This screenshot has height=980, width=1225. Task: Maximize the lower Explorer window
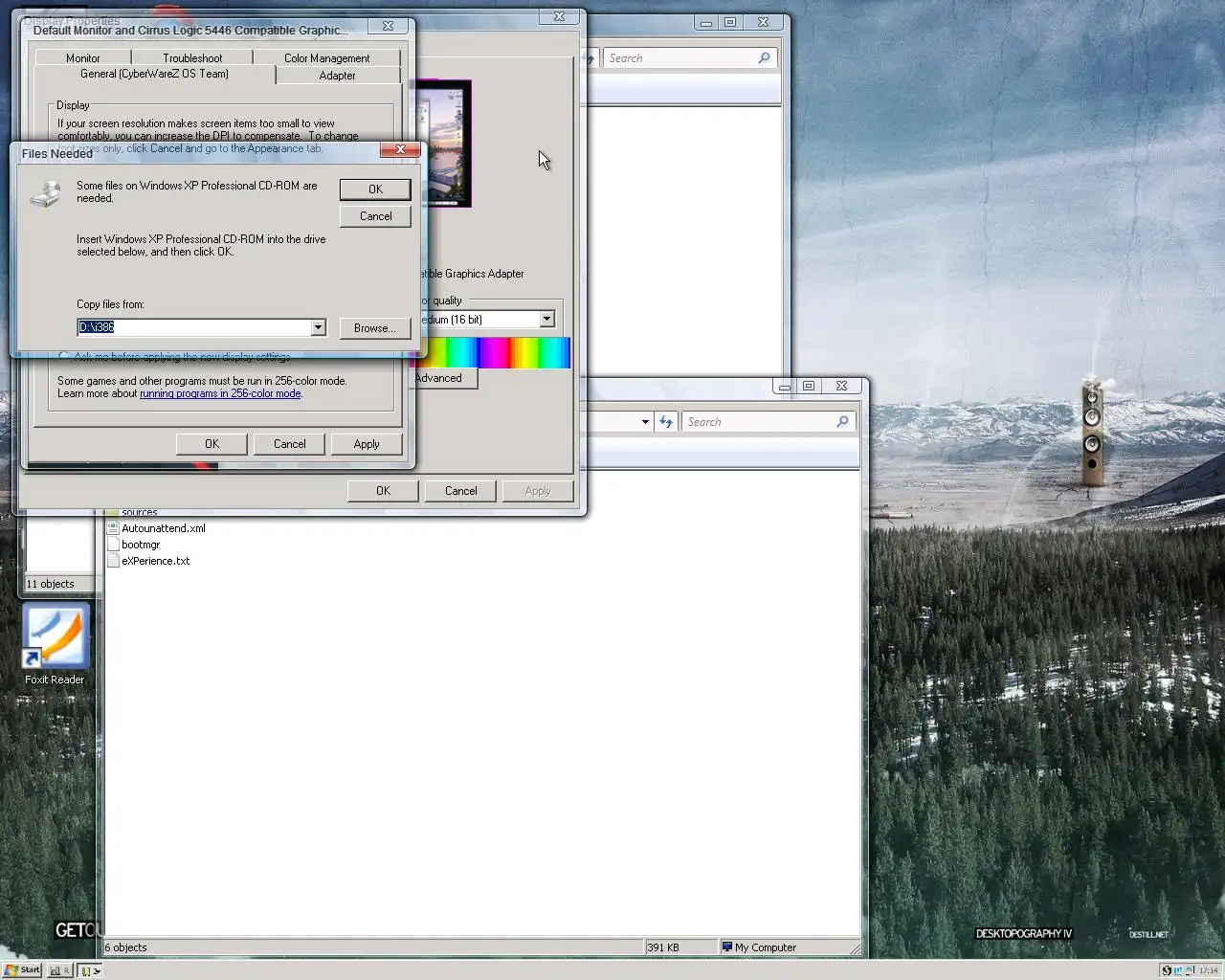[809, 386]
